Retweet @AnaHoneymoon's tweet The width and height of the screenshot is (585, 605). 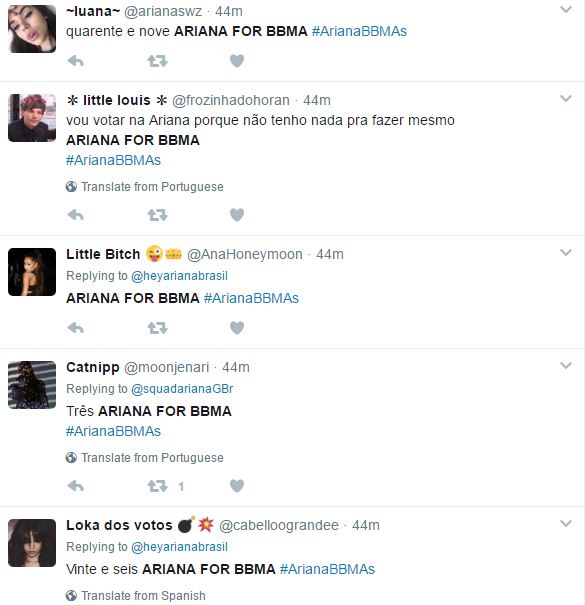[157, 328]
